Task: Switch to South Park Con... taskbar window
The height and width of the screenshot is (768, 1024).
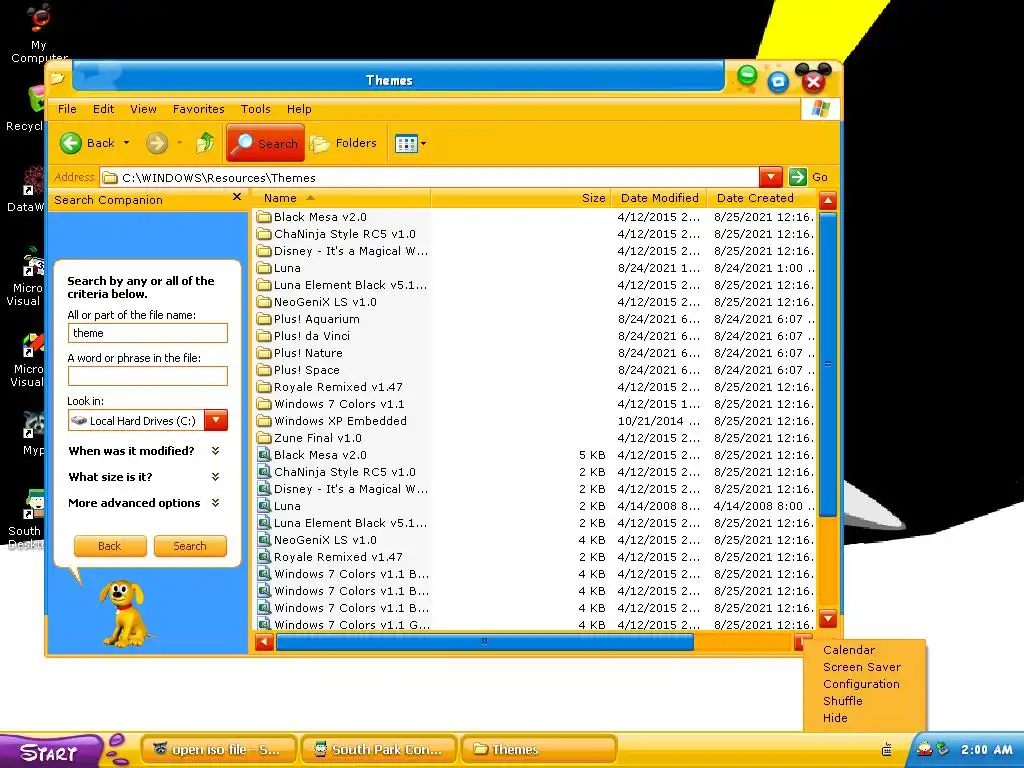Action: [379, 750]
